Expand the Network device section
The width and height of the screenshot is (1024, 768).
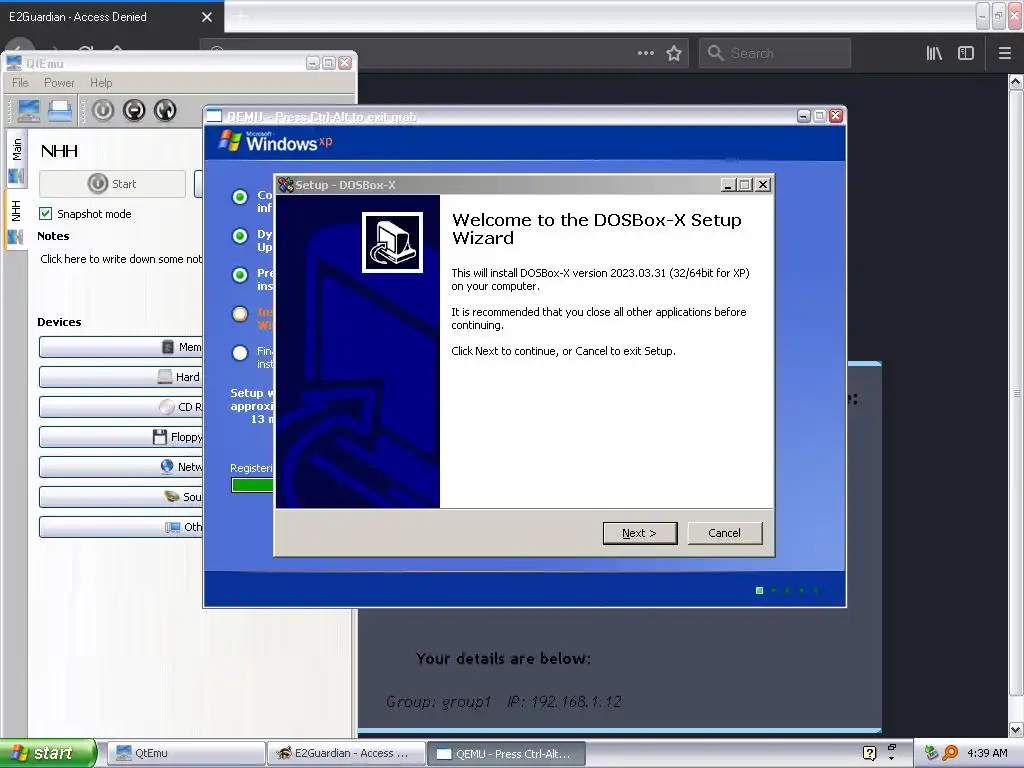point(121,467)
